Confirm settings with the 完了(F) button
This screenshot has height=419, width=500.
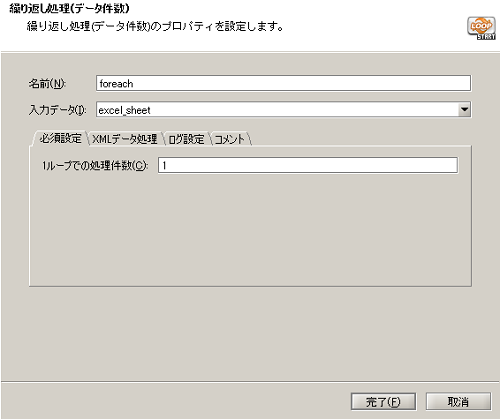383,402
